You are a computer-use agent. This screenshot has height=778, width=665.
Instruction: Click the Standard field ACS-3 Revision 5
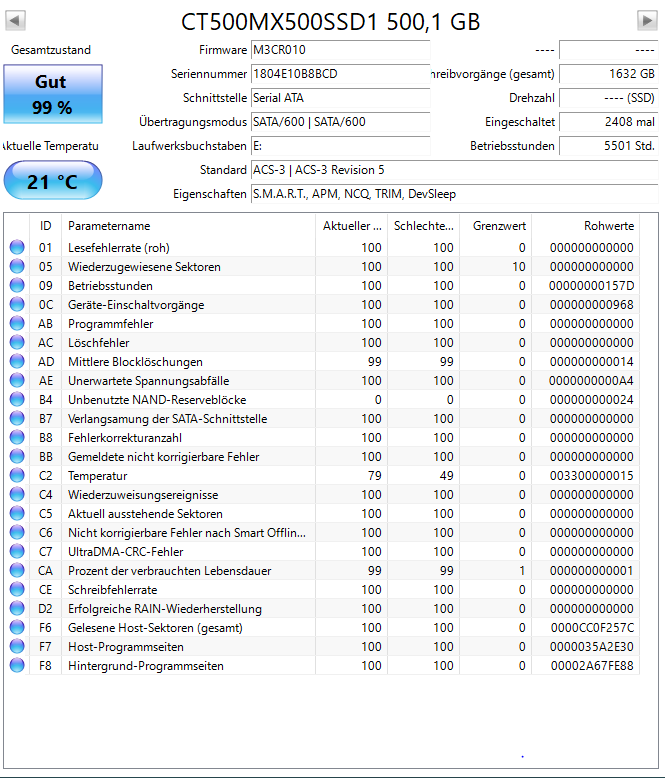point(455,170)
